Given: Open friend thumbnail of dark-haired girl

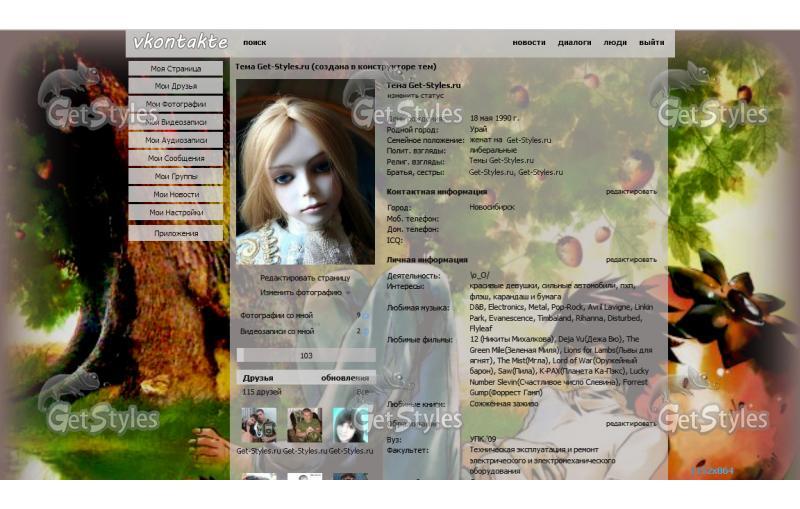Looking at the screenshot, I should coord(351,425).
